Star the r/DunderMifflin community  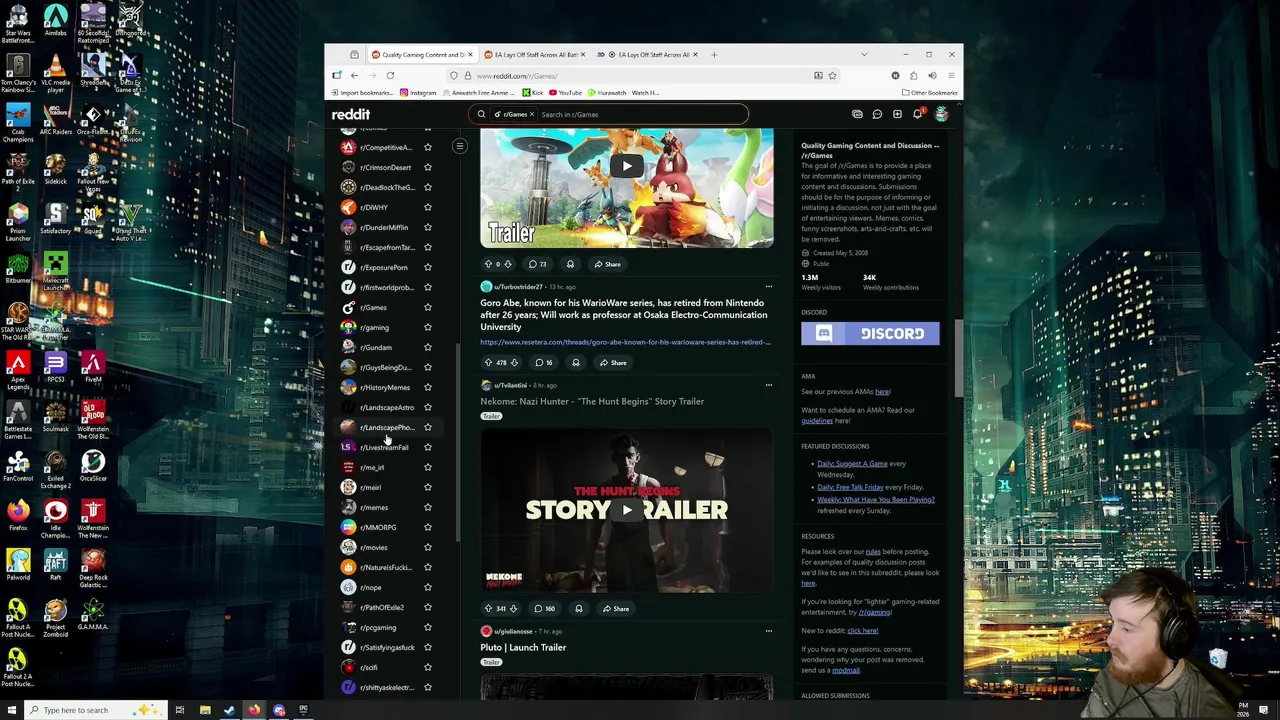pos(427,227)
